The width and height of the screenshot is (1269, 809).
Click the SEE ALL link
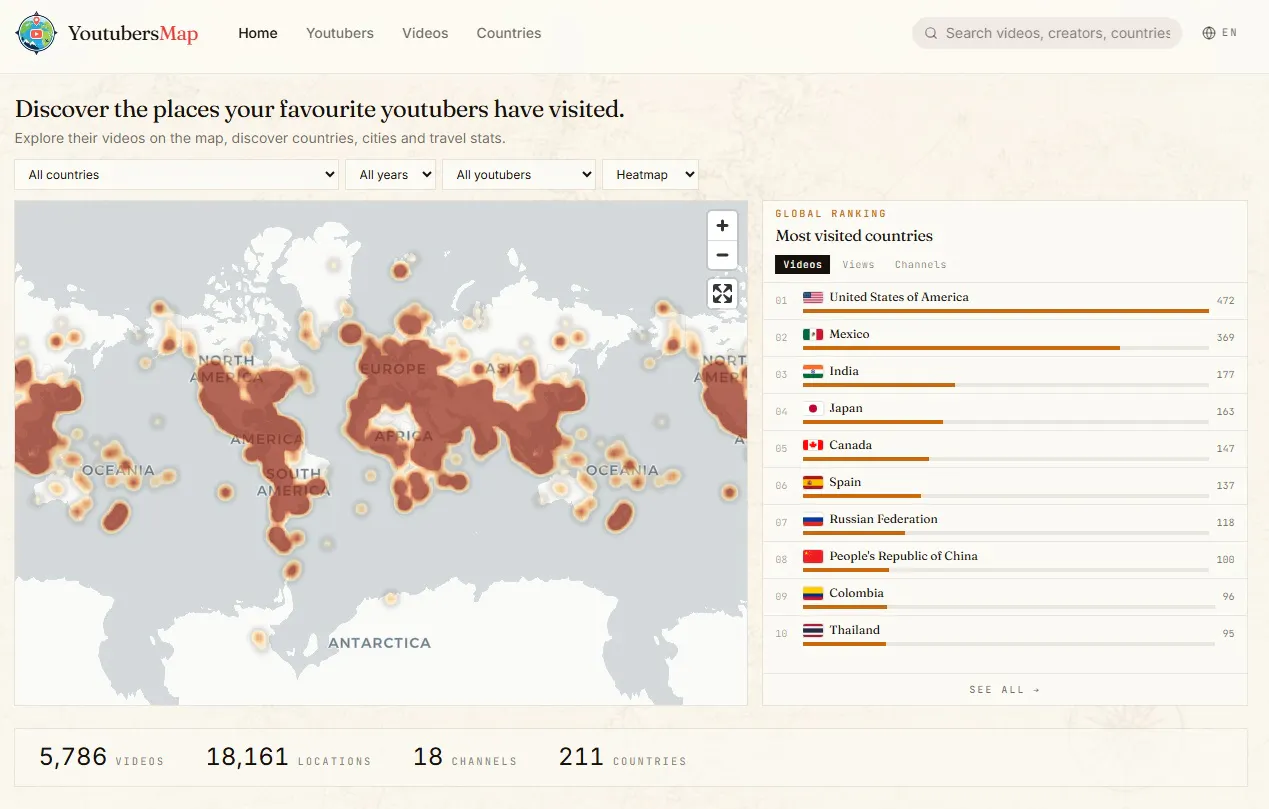[x=1005, y=690]
